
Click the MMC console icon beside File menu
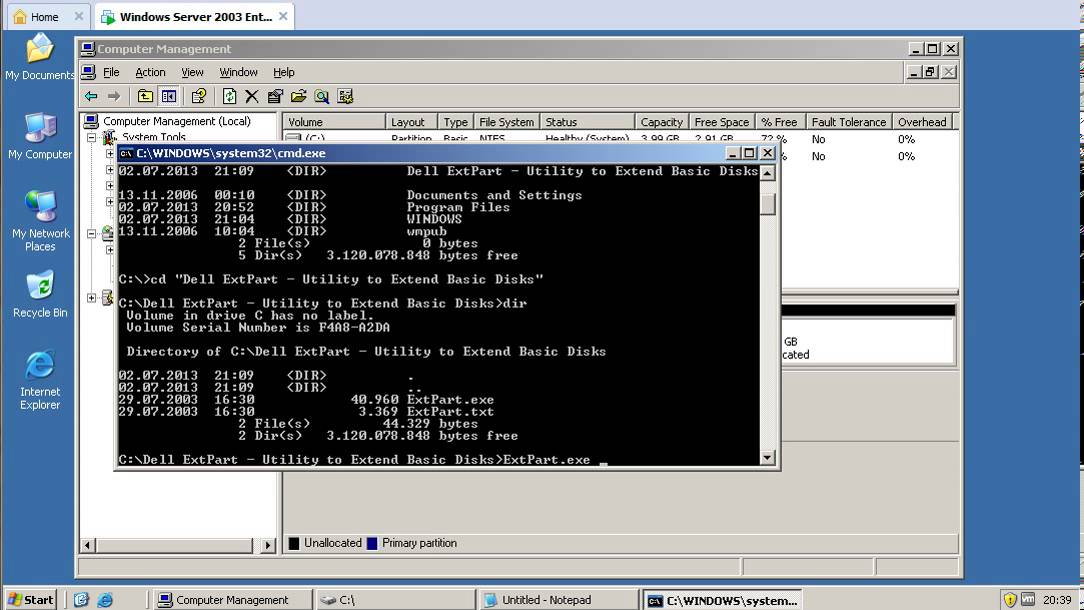point(88,72)
